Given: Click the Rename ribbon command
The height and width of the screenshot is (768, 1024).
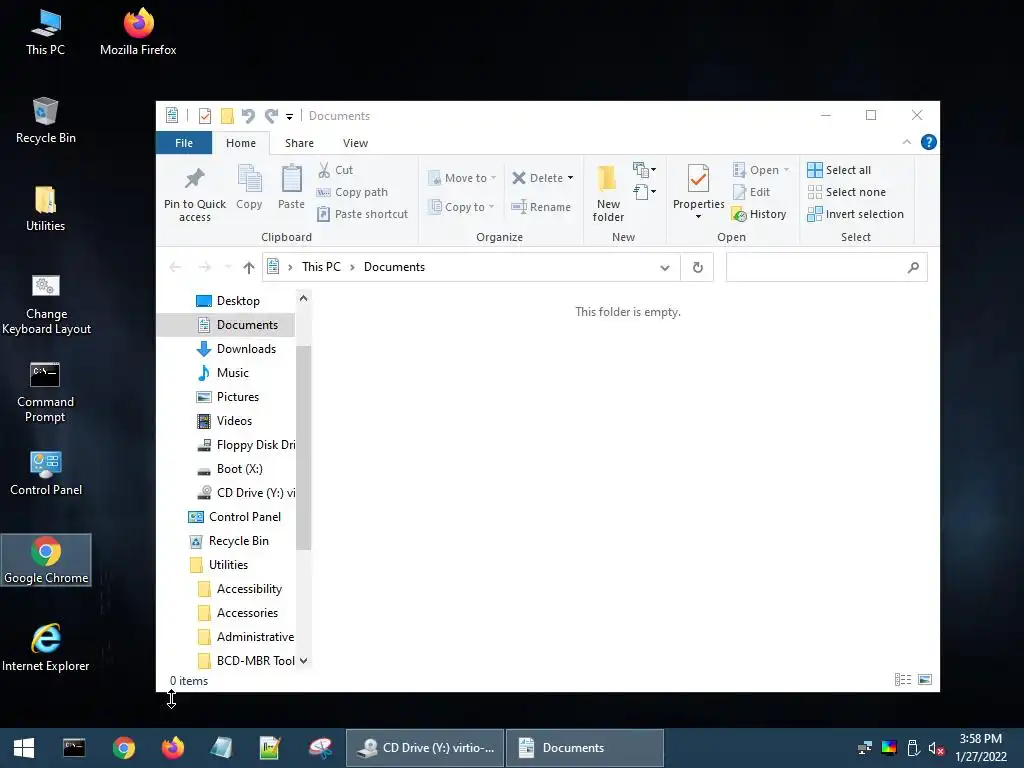Looking at the screenshot, I should pos(541,207).
